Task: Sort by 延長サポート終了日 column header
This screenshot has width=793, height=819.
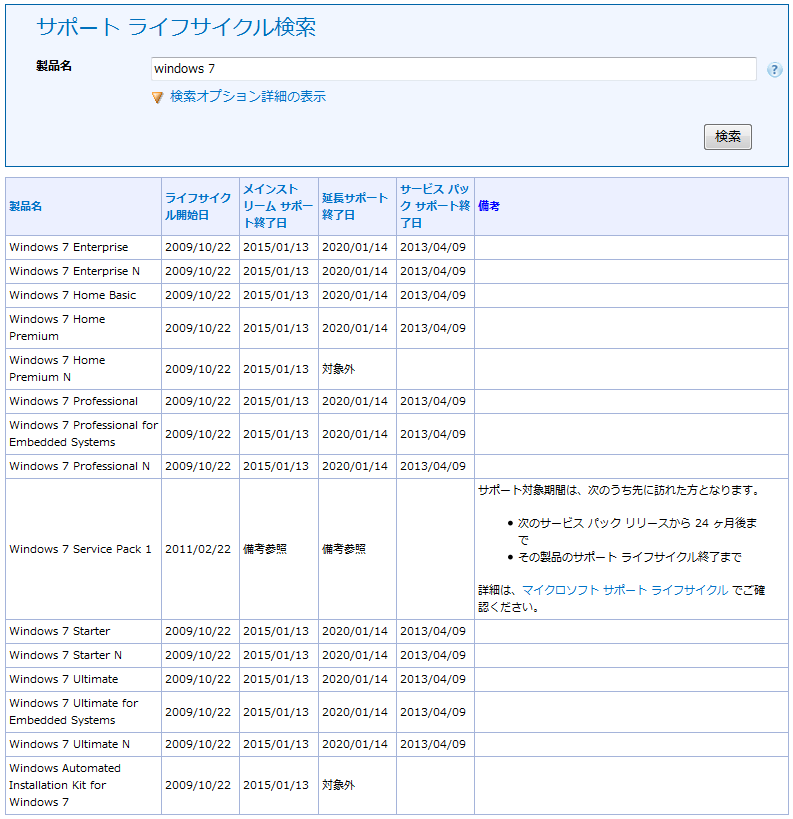Action: coord(355,206)
